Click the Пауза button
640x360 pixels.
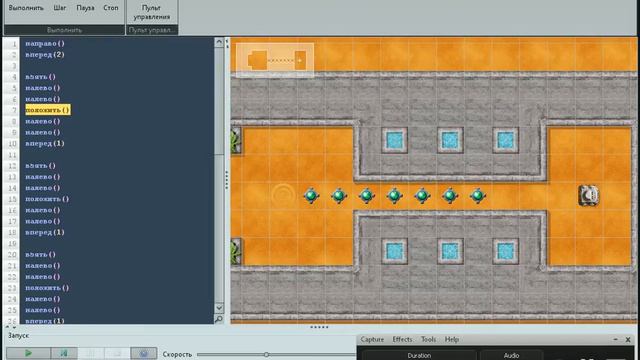tap(85, 8)
